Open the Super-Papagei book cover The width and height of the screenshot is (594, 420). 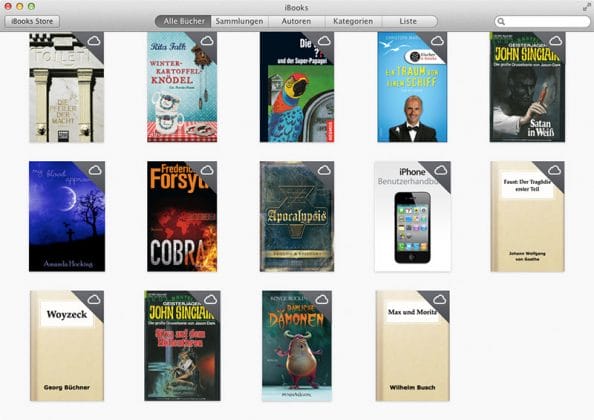point(297,87)
